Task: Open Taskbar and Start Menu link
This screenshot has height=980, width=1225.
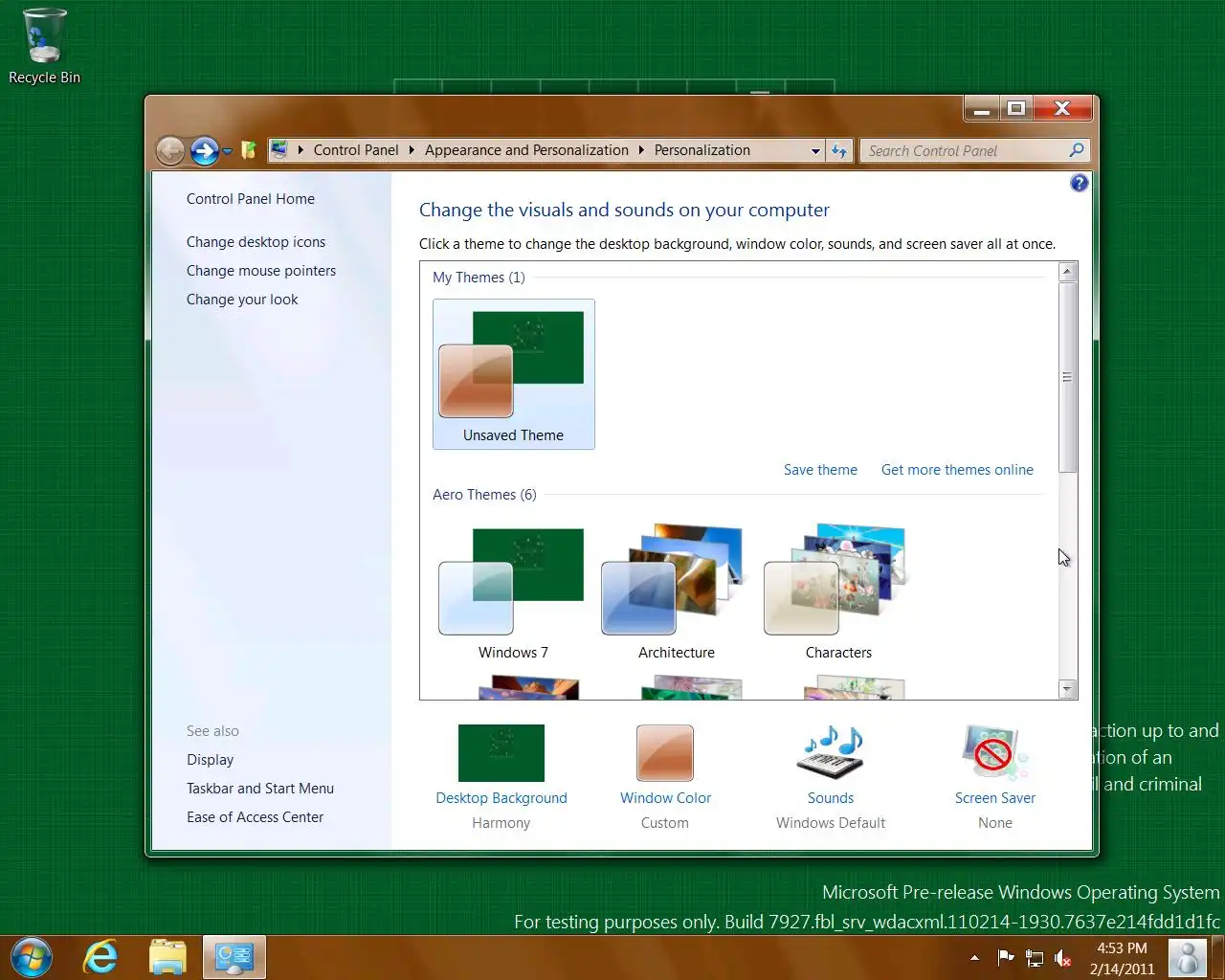Action: (260, 789)
